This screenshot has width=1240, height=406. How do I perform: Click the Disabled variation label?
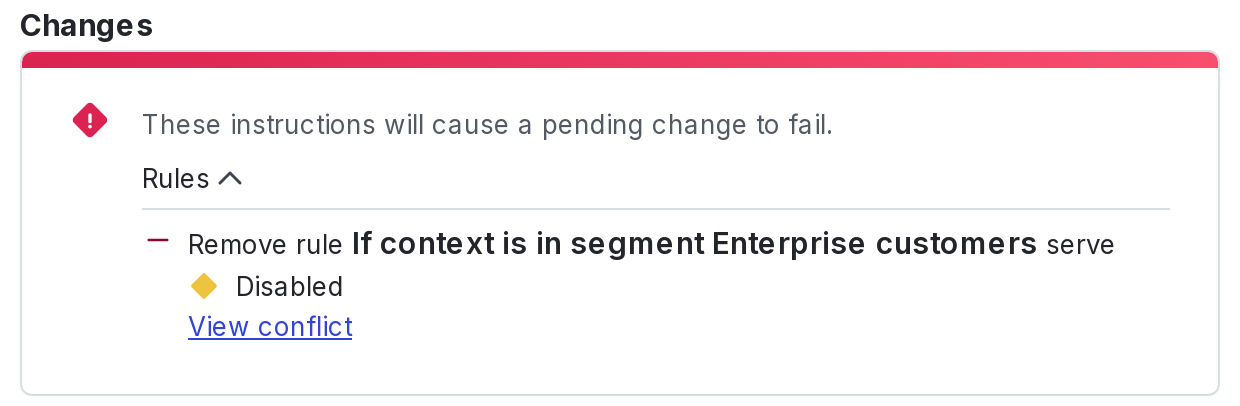290,287
